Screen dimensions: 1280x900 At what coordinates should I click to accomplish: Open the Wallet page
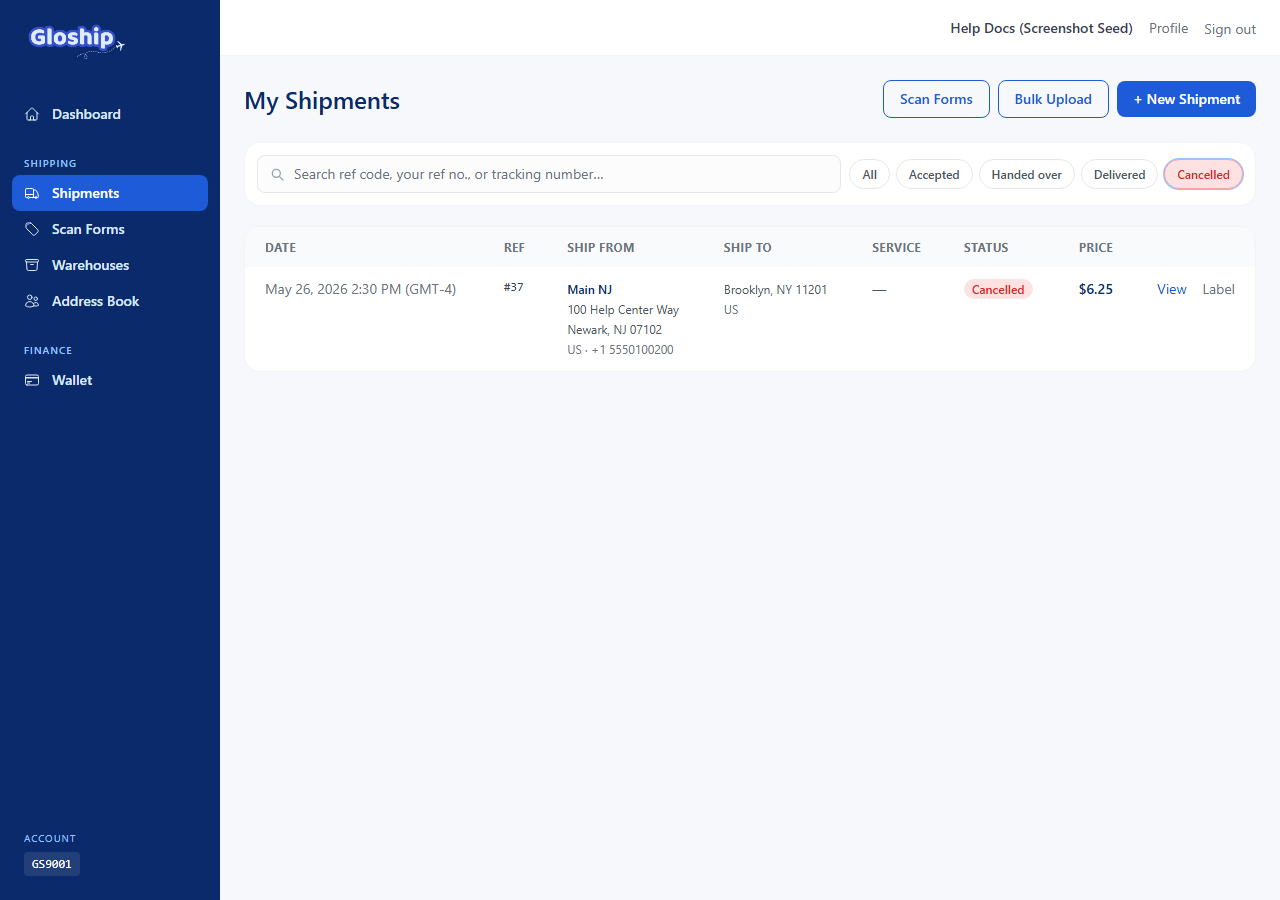tap(110, 380)
